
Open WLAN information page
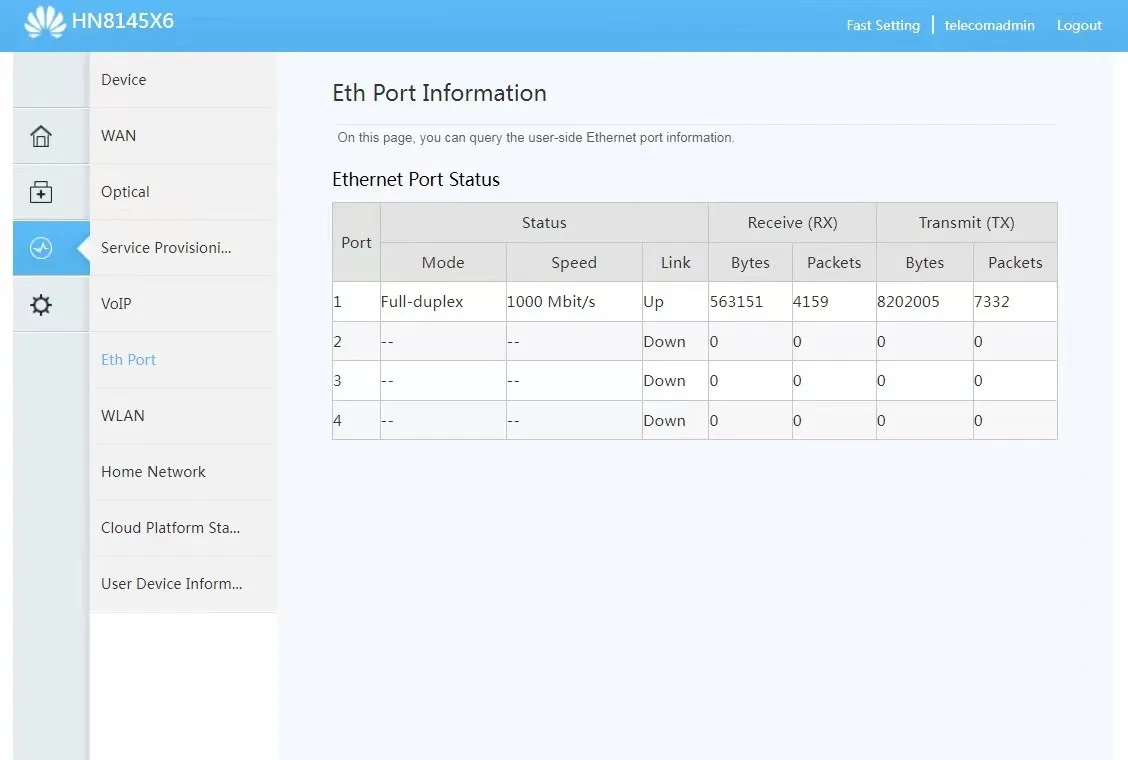(123, 416)
